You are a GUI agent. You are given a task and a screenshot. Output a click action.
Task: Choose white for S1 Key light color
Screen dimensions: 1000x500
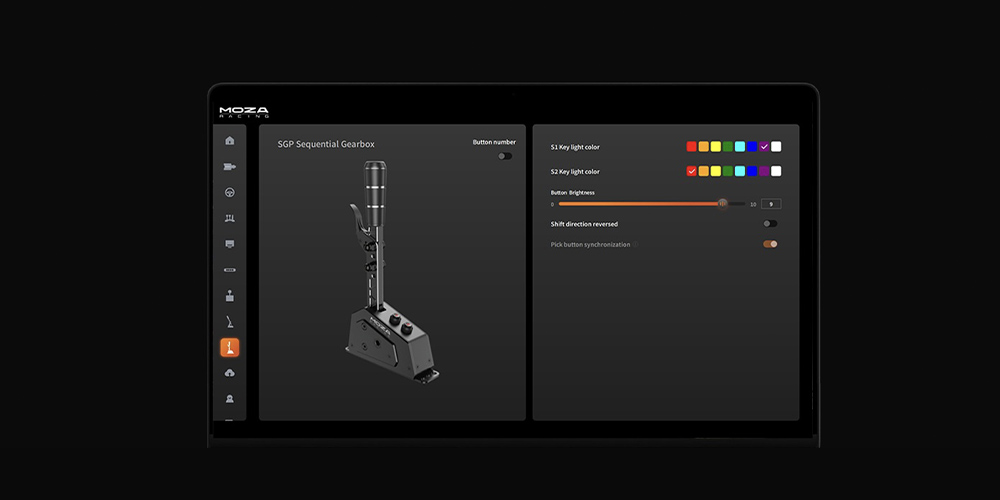click(776, 147)
